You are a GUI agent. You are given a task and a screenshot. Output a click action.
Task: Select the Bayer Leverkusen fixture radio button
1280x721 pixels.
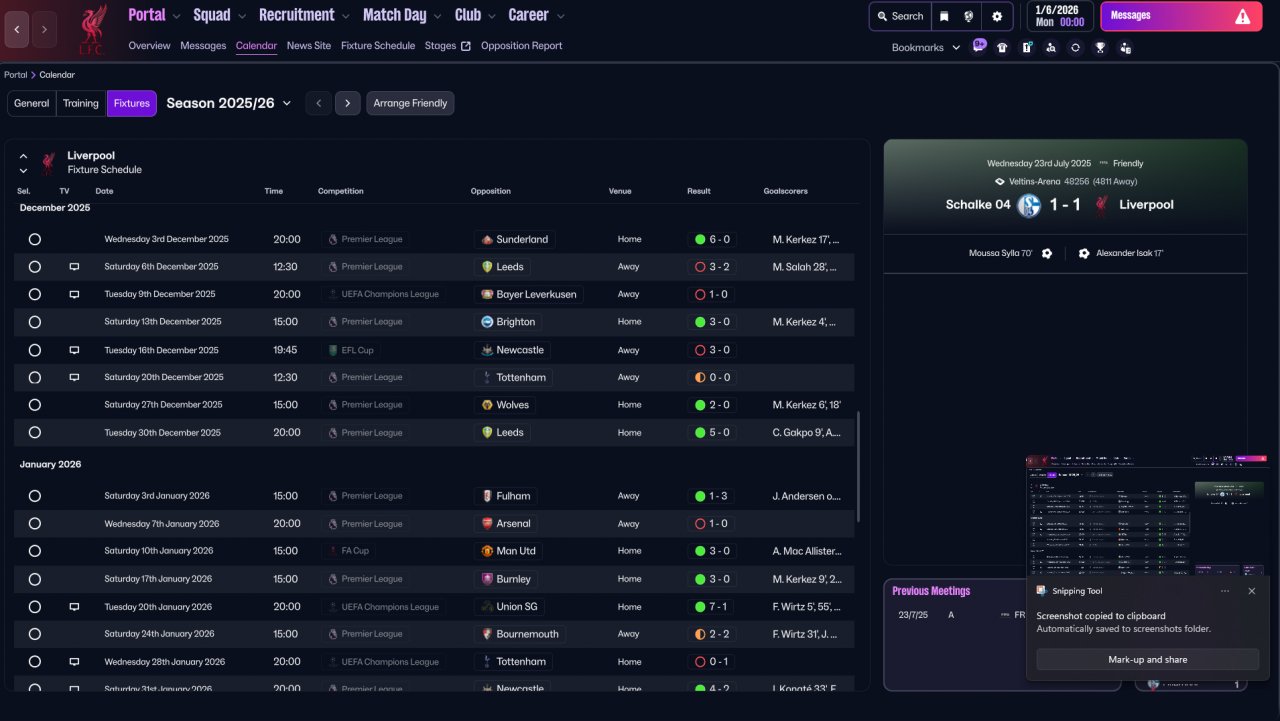tap(35, 295)
